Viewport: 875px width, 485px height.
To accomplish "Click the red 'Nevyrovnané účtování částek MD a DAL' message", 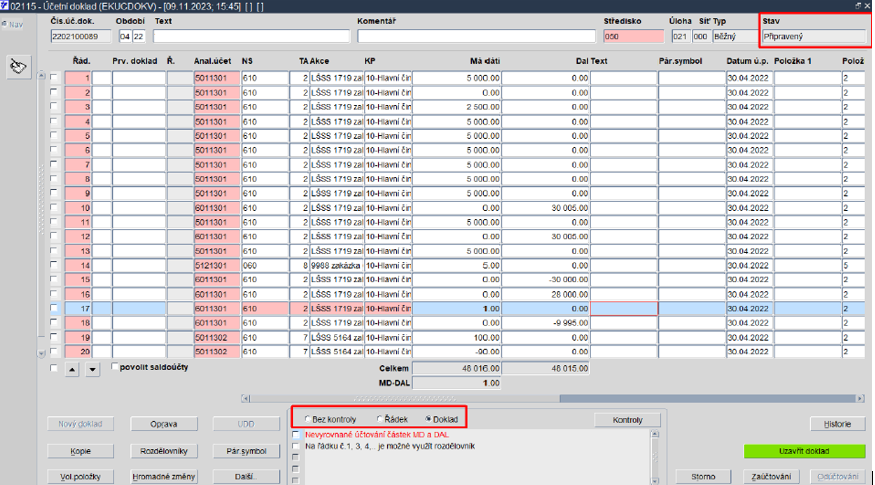I will point(377,434).
